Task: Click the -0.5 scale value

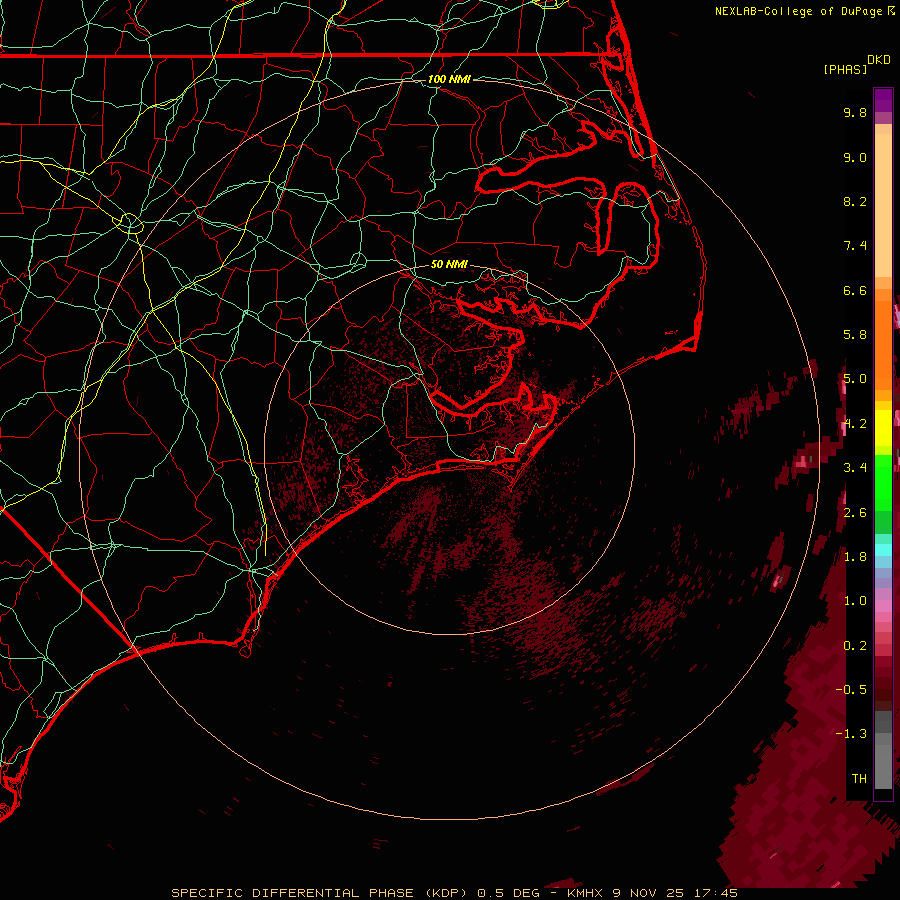Action: (851, 690)
